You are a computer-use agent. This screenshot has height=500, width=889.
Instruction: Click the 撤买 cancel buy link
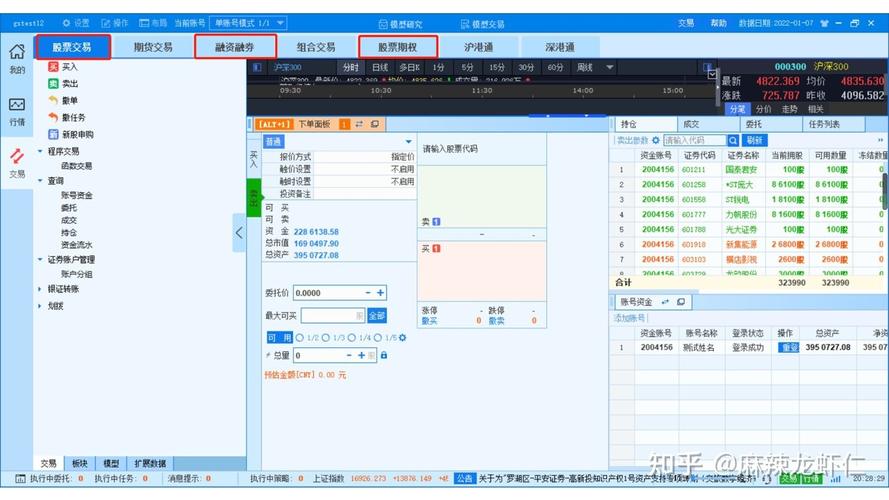pyautogui.click(x=429, y=321)
